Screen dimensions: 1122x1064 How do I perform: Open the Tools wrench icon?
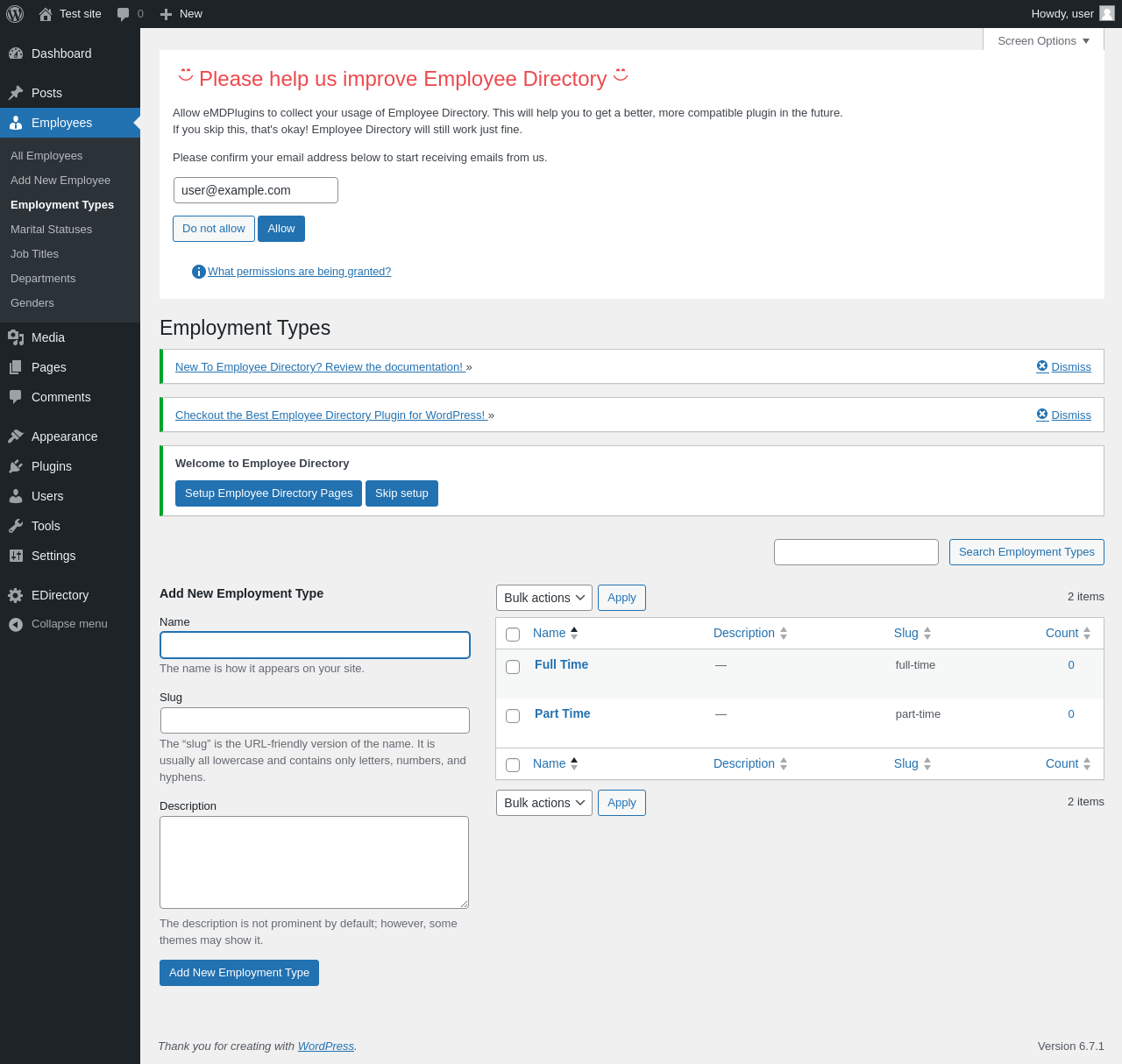click(x=16, y=526)
